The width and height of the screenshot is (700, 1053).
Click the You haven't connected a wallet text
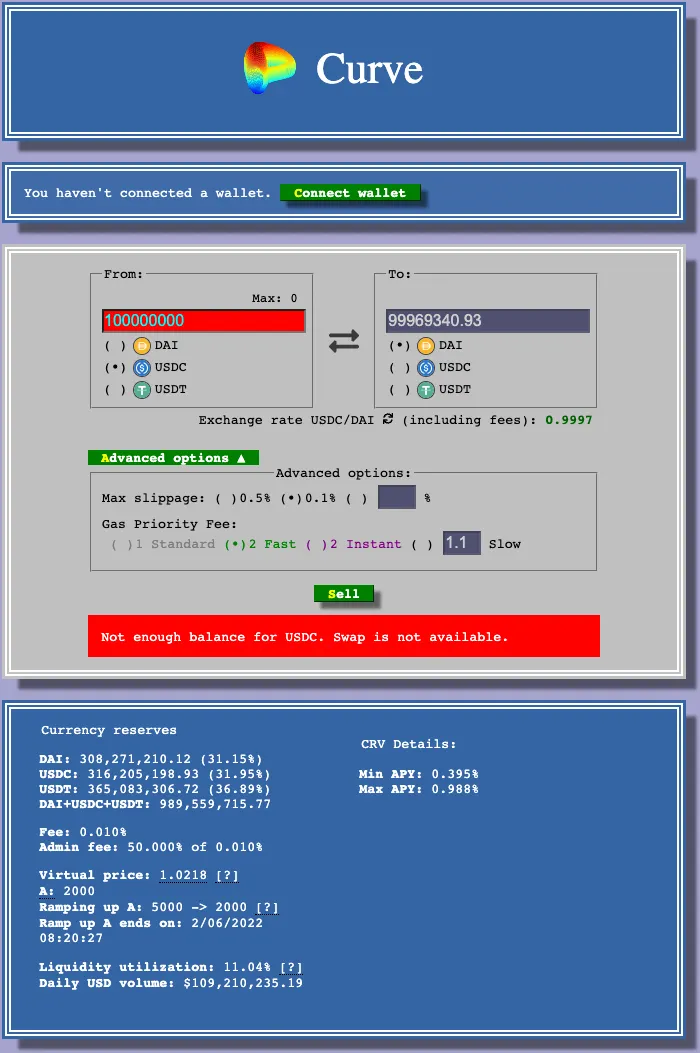pos(147,193)
